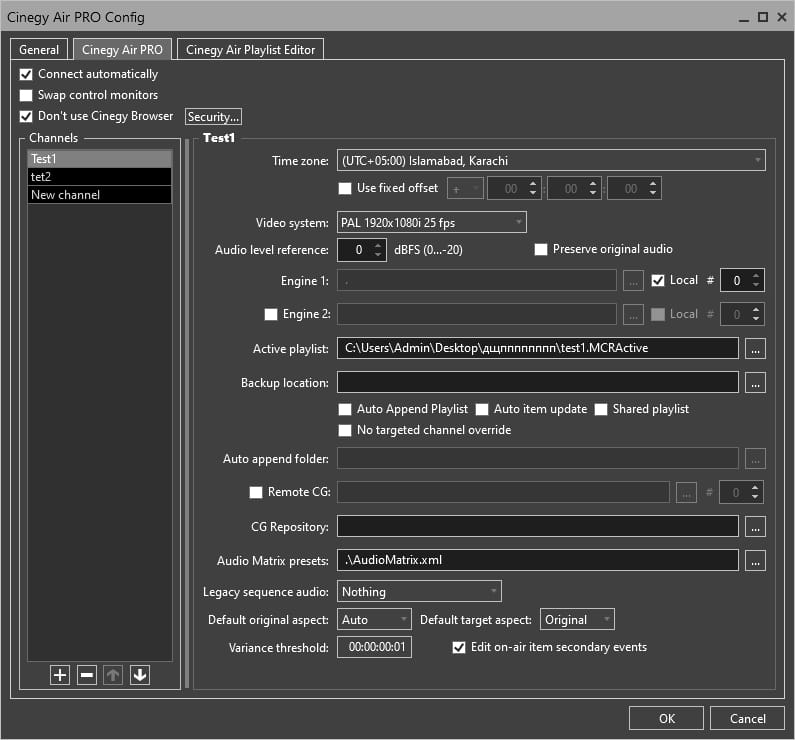Select tet2 channel in list
795x740 pixels.
point(100,177)
